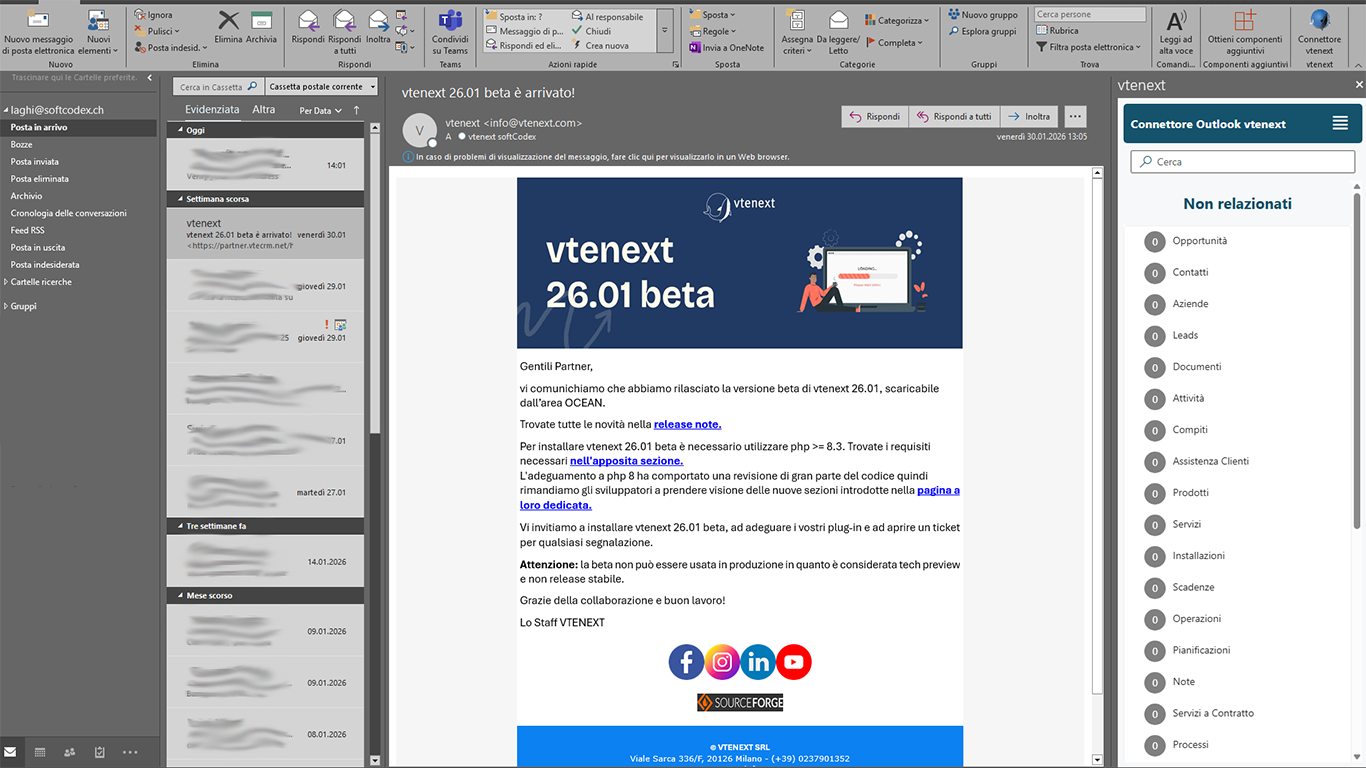Click the ribbon Rispondi envelope icon
This screenshot has width=1366, height=768.
point(308,21)
